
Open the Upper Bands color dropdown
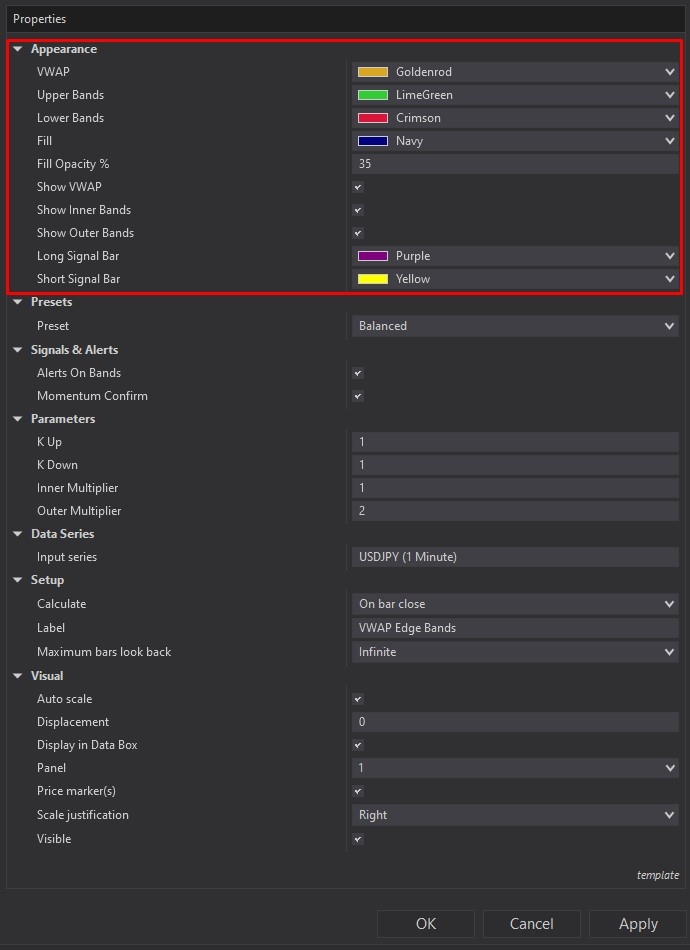668,94
